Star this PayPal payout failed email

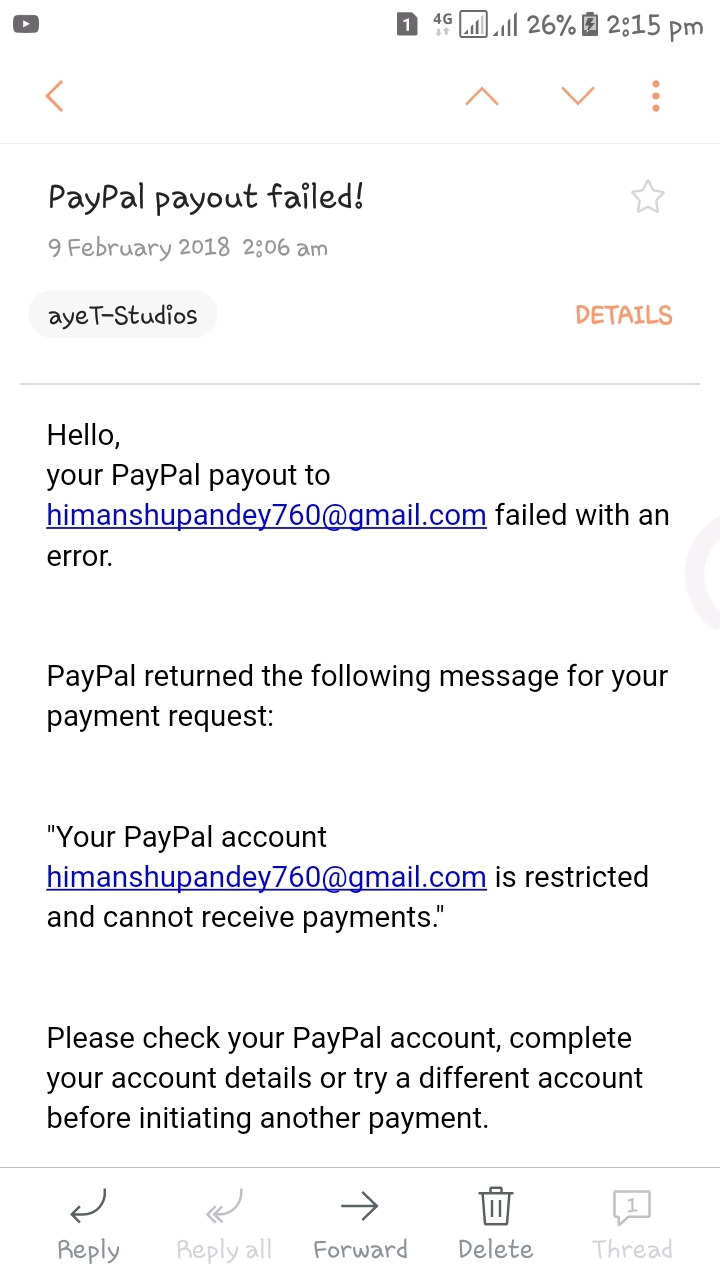[648, 198]
